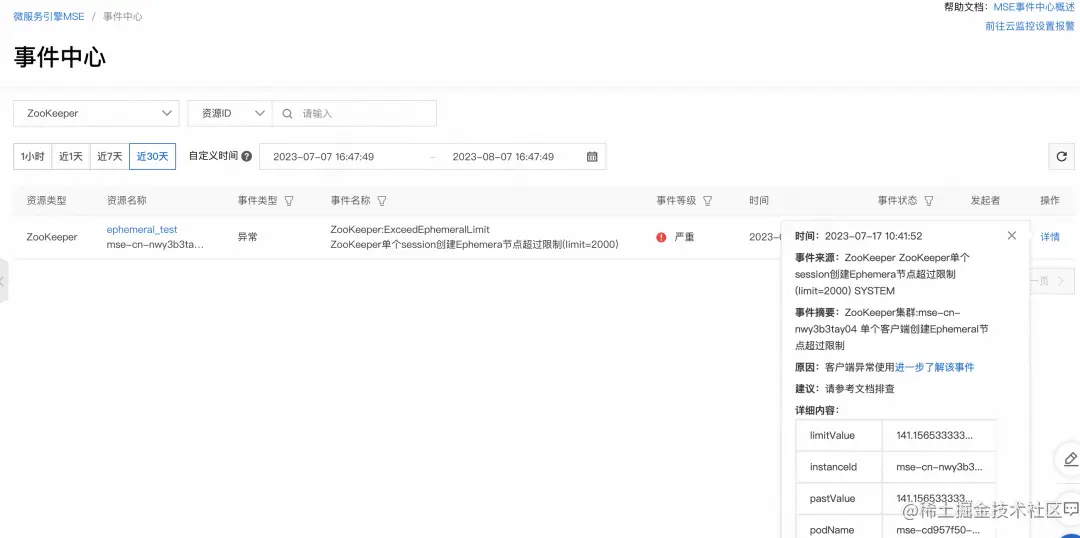Open the 进一步了解该事件 link
Screen dimensions: 1080x538
(935, 367)
